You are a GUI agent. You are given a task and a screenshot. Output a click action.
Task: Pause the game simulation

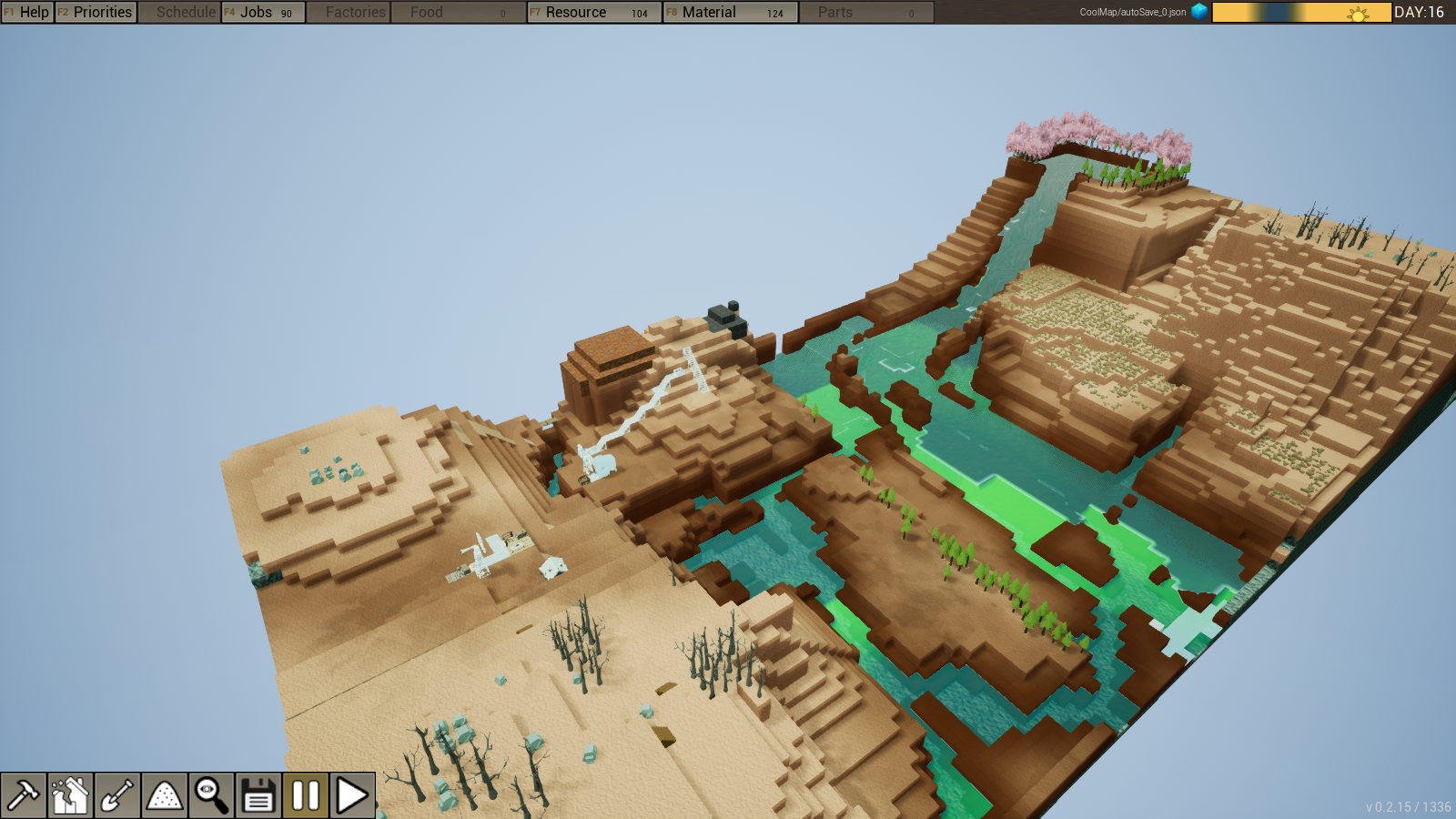(x=306, y=795)
